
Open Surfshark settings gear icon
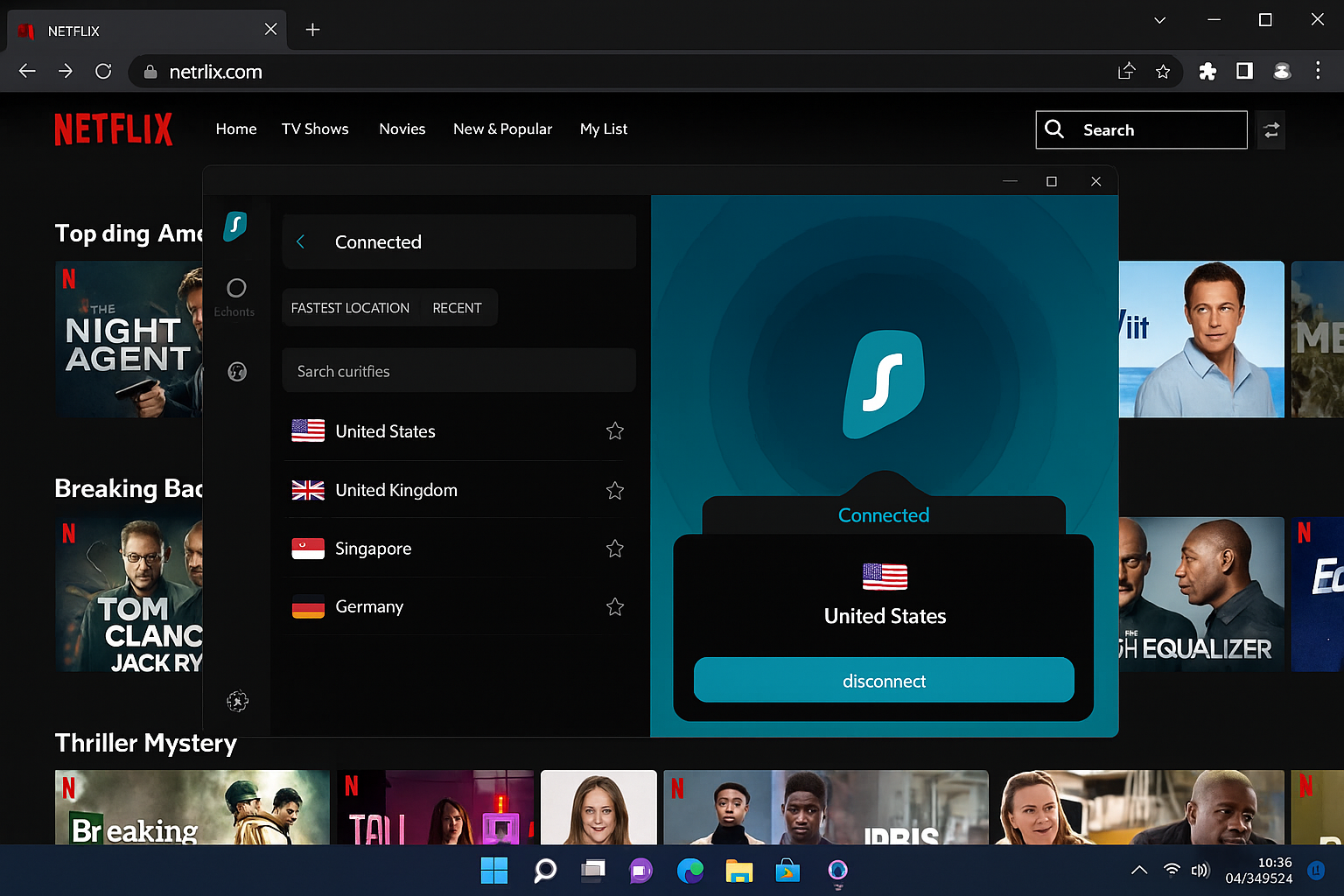point(237,700)
